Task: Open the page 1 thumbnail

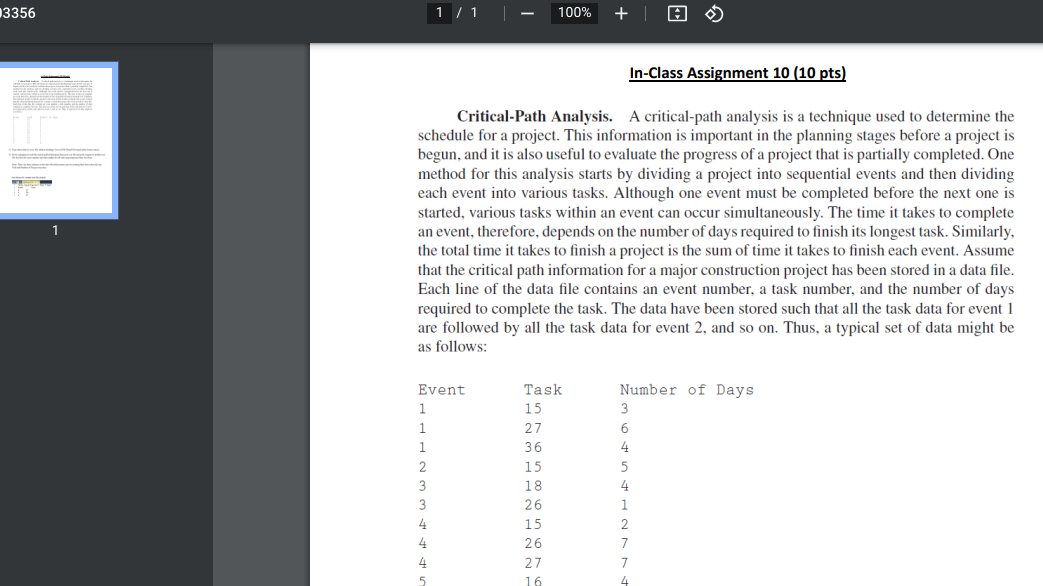Action: click(60, 139)
